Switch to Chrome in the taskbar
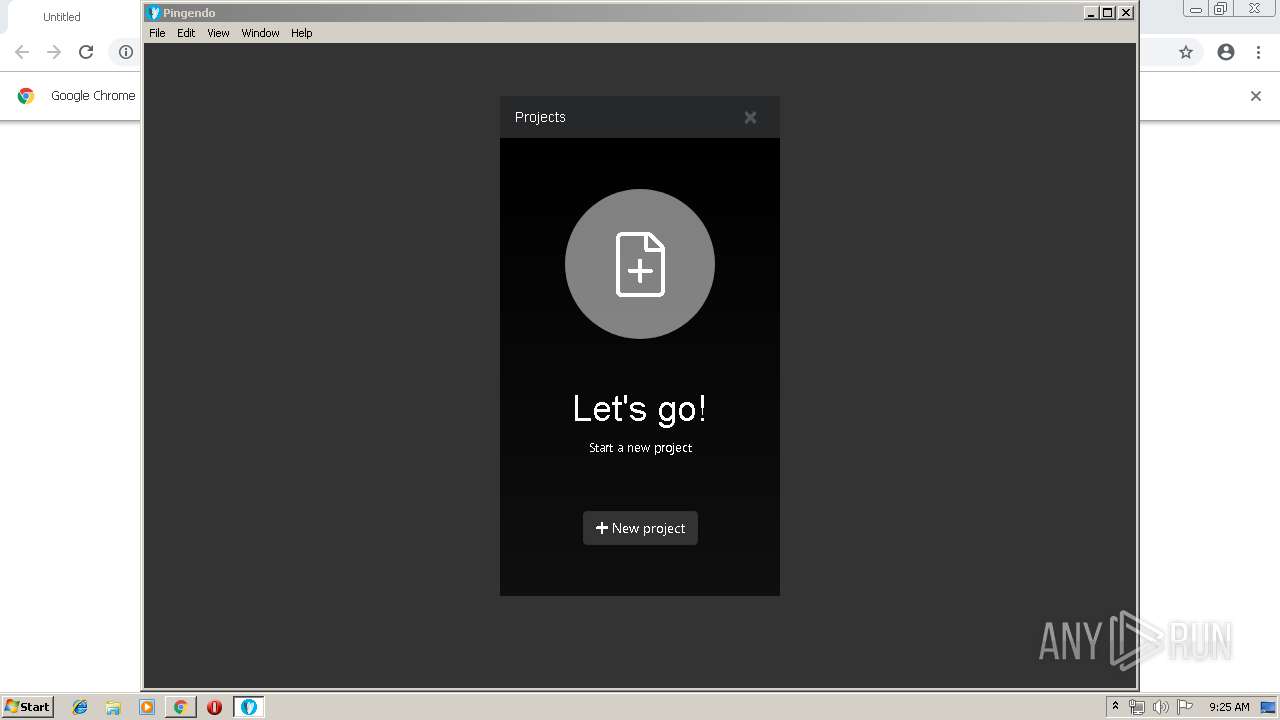 pos(181,707)
